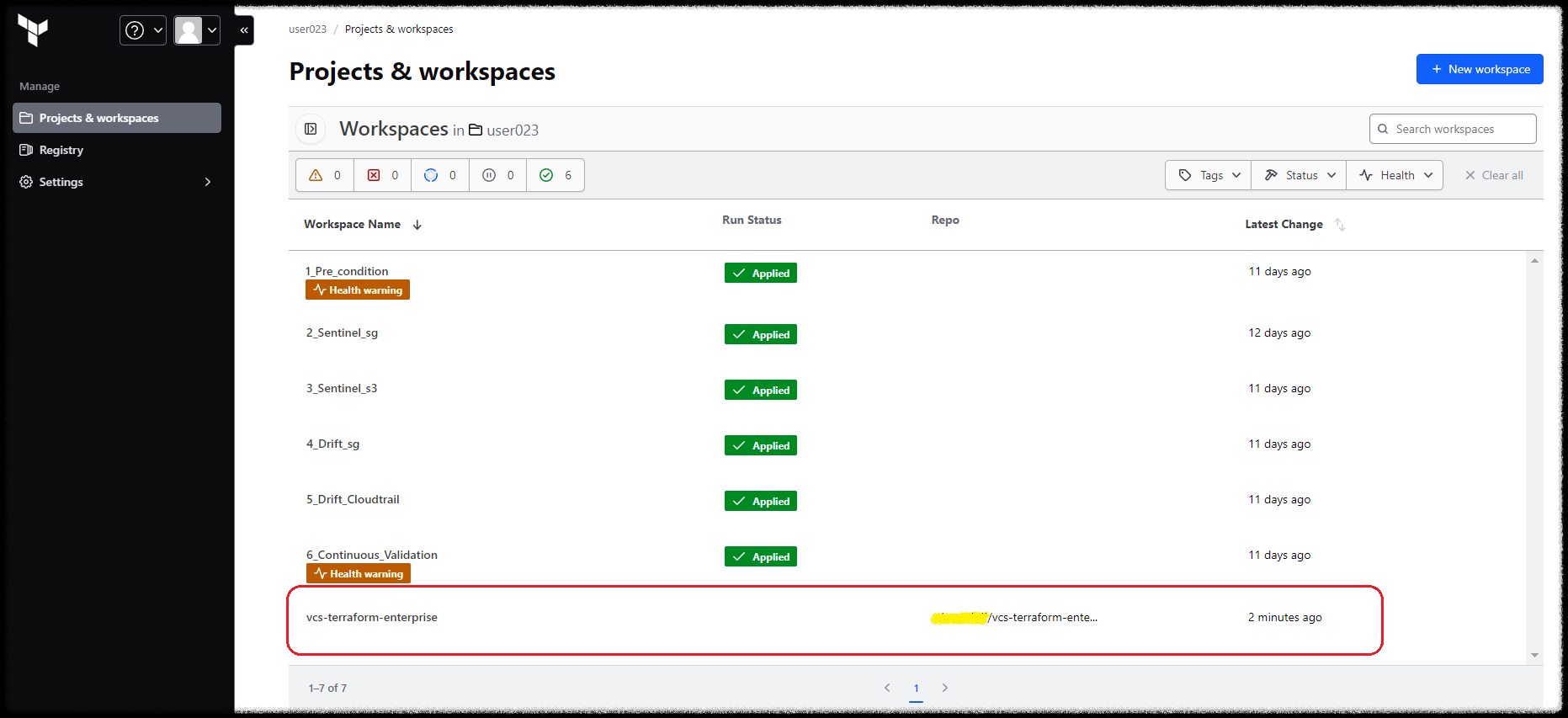Open the Tags filter dropdown
This screenshot has height=718, width=1568.
point(1209,175)
